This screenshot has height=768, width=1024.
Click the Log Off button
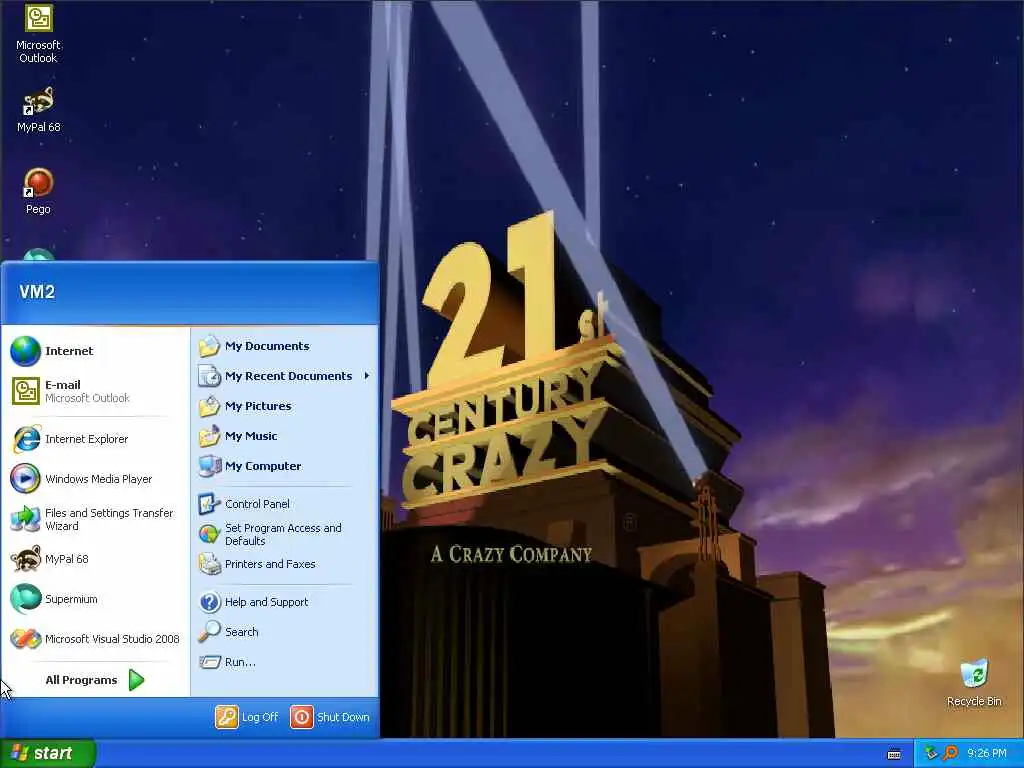(x=247, y=717)
